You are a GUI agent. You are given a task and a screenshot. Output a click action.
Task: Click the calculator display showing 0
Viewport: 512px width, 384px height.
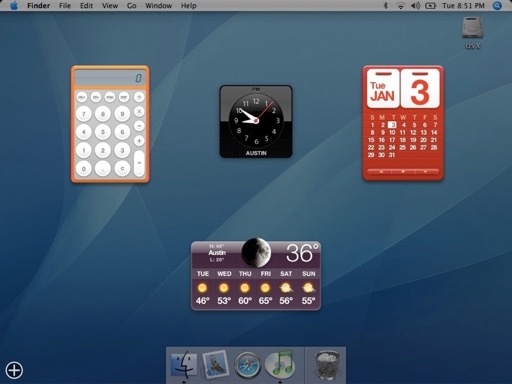click(110, 78)
